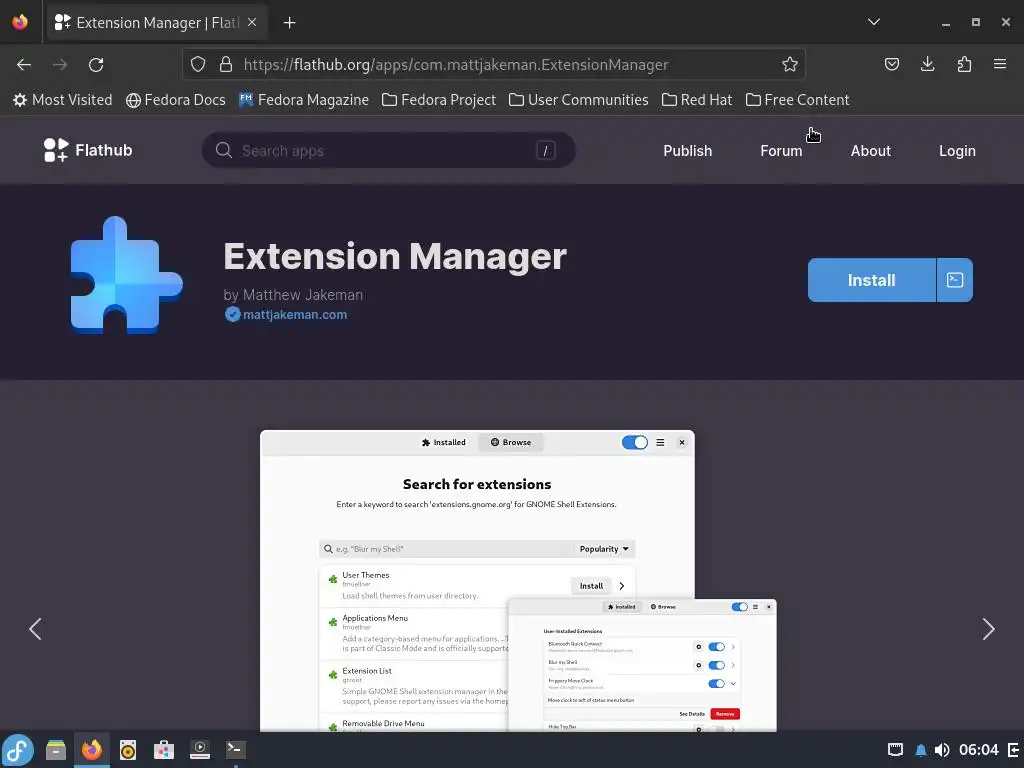This screenshot has height=768, width=1024.
Task: Click the Extension Manager page heading
Action: 395,256
